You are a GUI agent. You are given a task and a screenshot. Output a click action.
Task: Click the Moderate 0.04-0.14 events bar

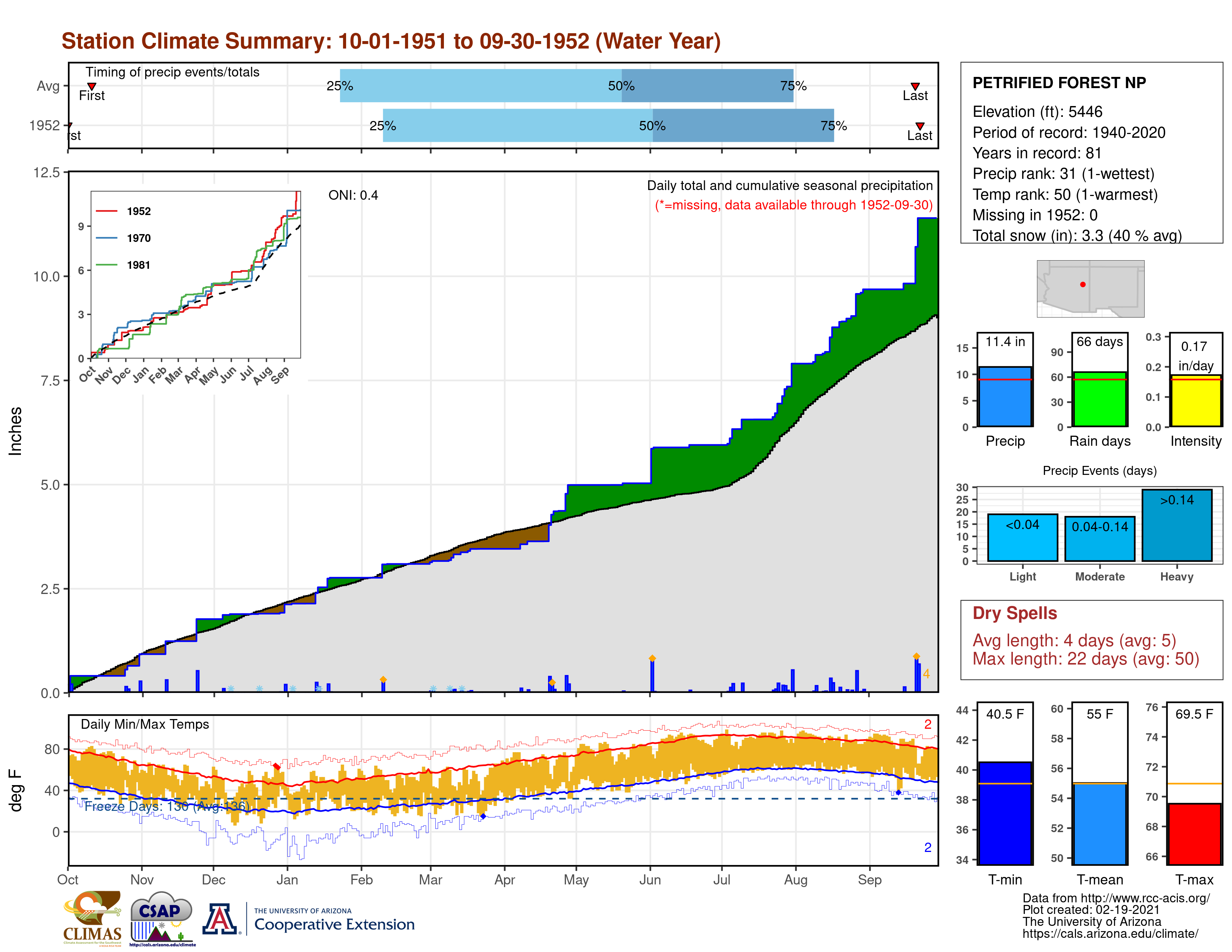pyautogui.click(x=1099, y=539)
